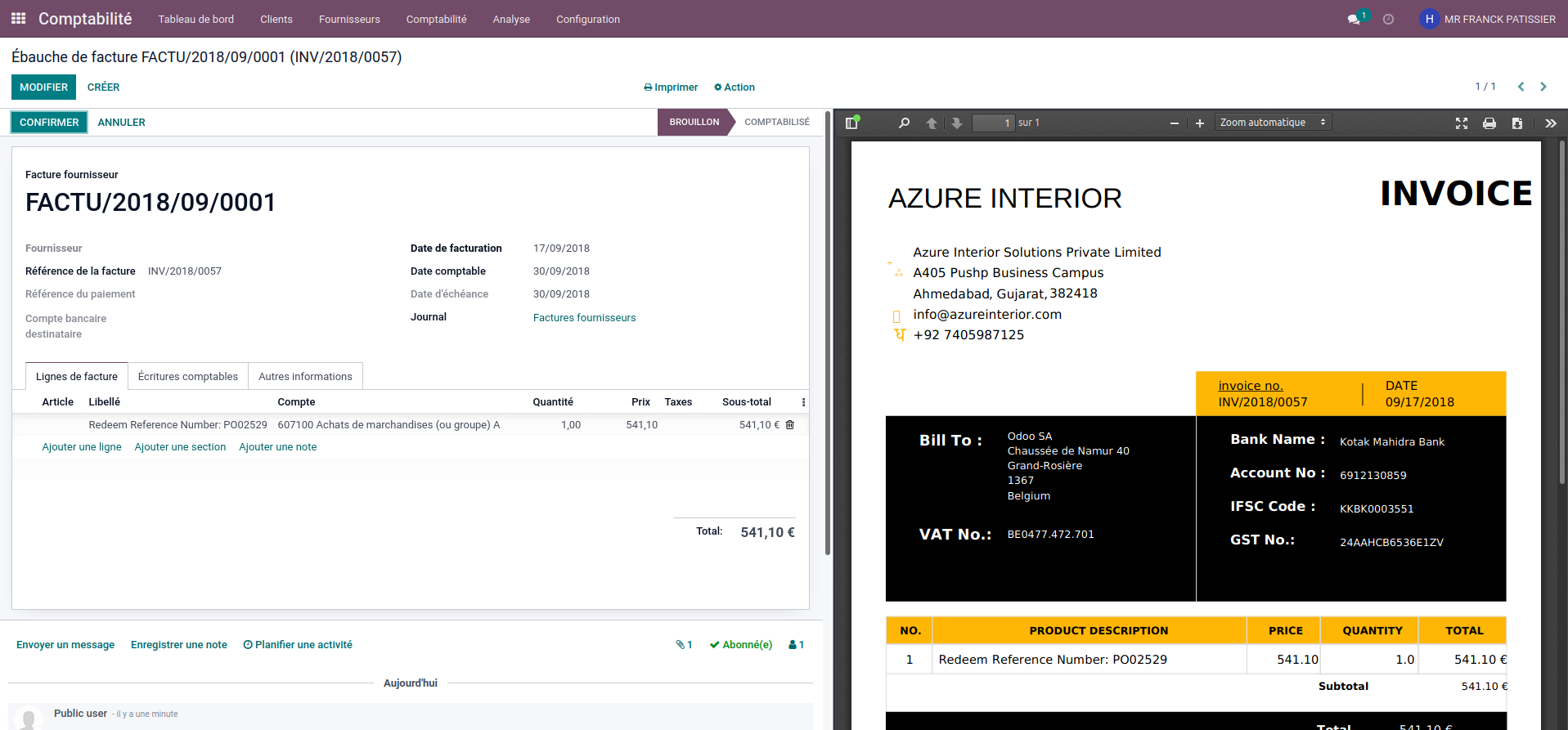
Task: Click the Compte column header
Action: [x=296, y=402]
